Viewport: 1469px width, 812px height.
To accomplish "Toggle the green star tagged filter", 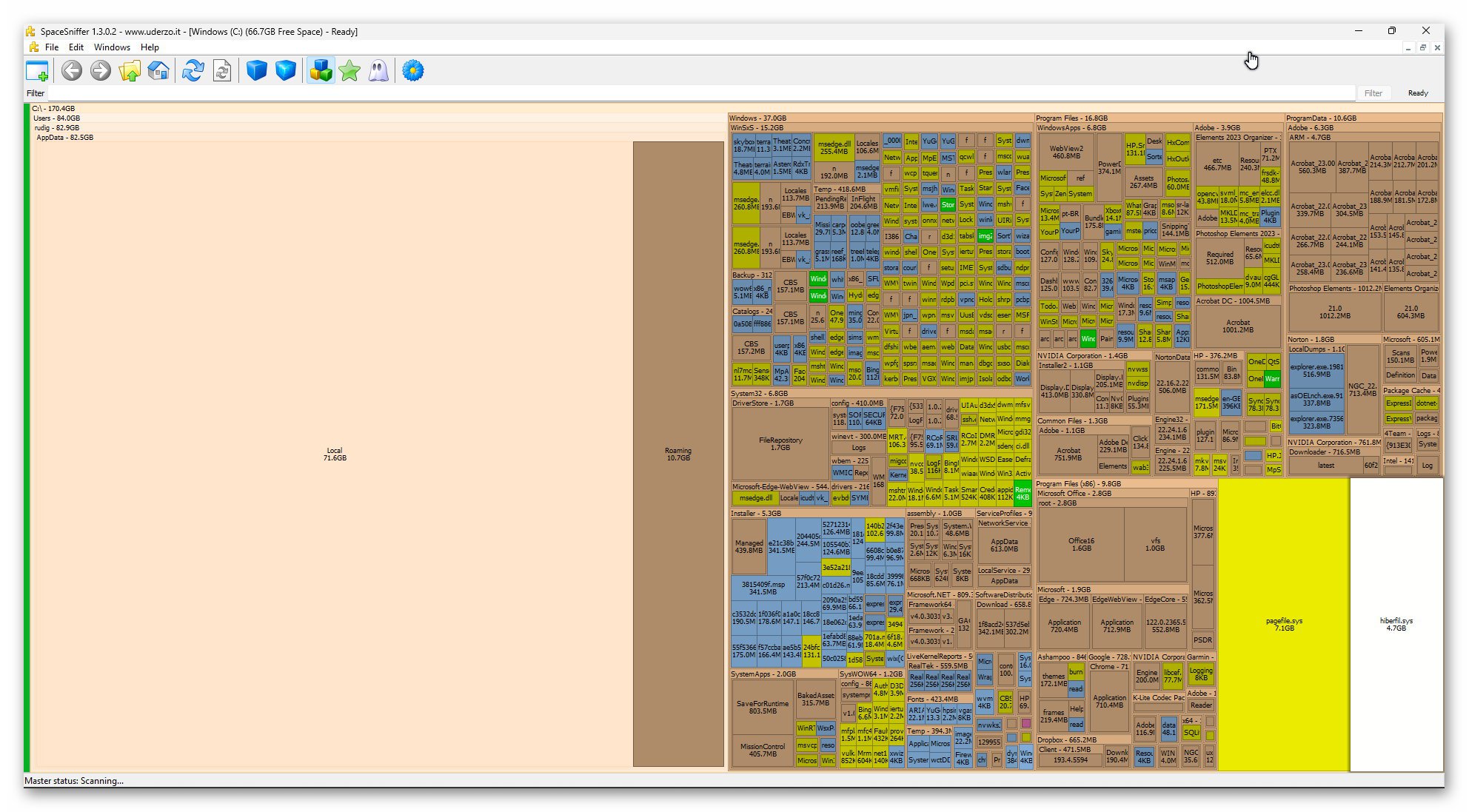I will coord(349,71).
